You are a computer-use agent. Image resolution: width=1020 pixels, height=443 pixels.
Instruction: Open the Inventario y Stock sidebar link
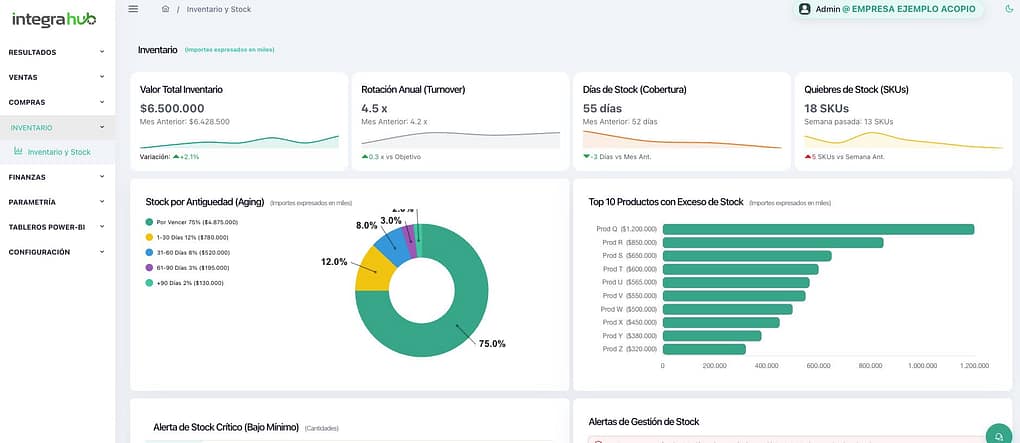click(59, 152)
